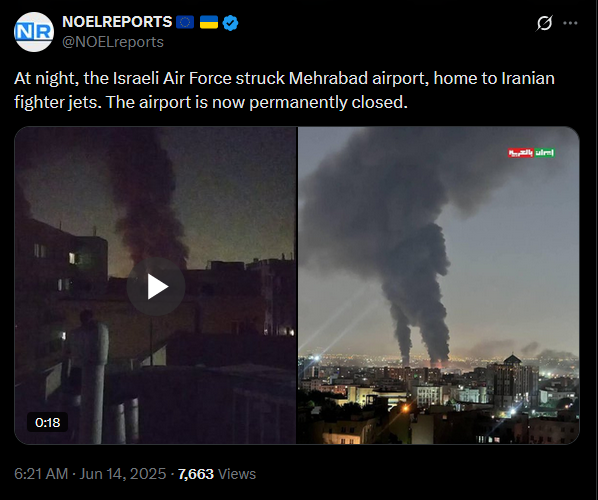Screen dimensions: 598x500
Task: Play the video with the center button
Action: pos(156,286)
